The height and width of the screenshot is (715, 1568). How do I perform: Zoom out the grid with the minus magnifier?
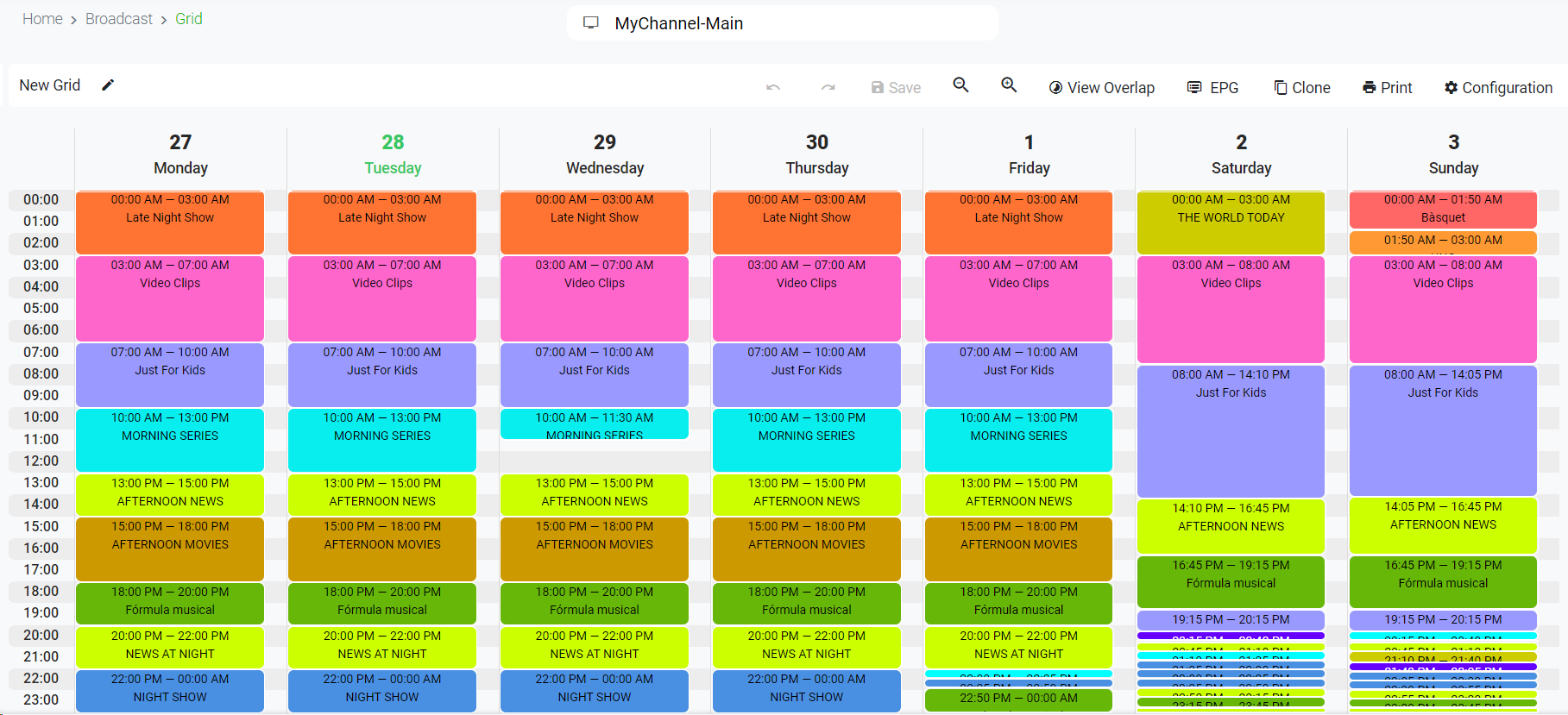[960, 85]
